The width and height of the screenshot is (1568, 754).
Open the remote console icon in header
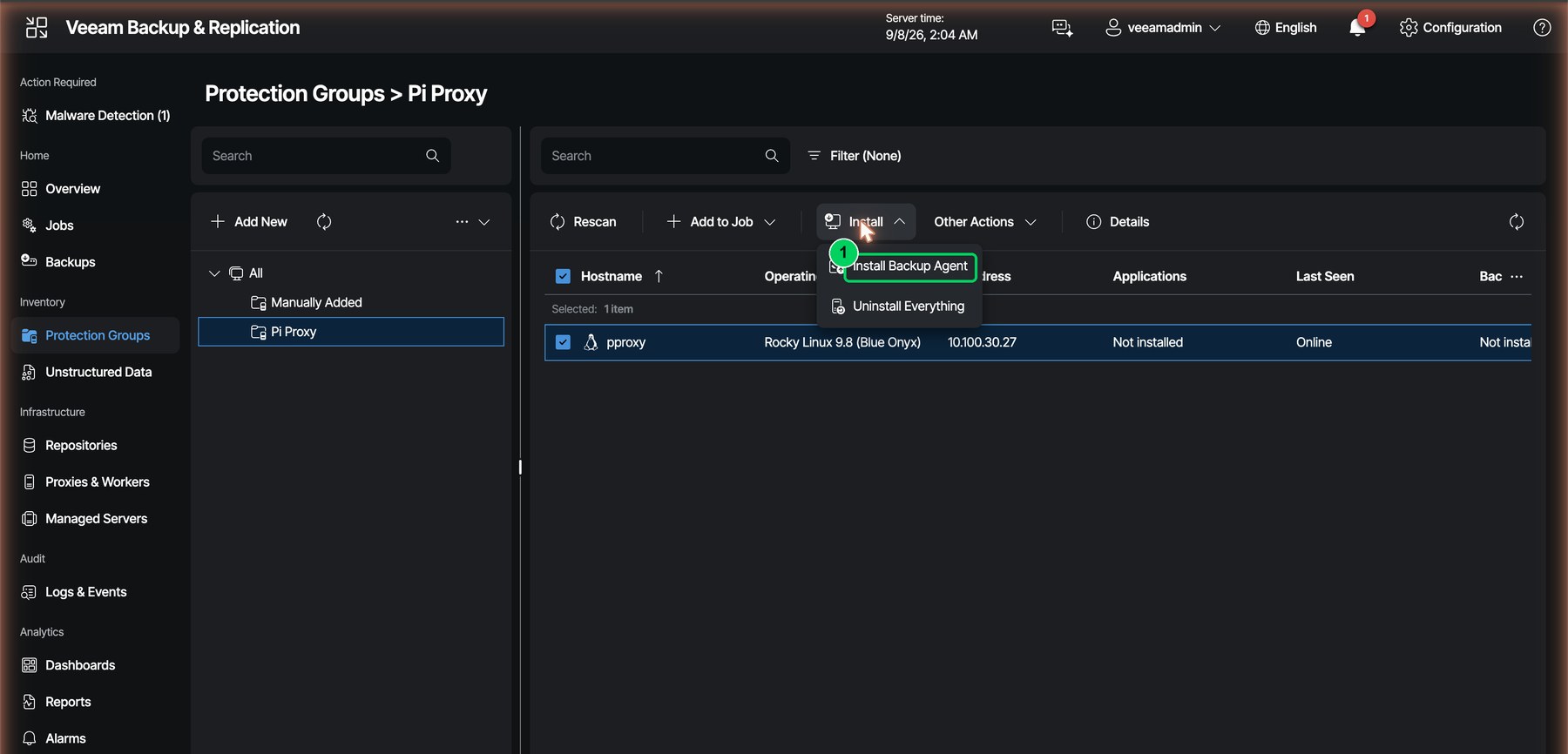pyautogui.click(x=1062, y=28)
